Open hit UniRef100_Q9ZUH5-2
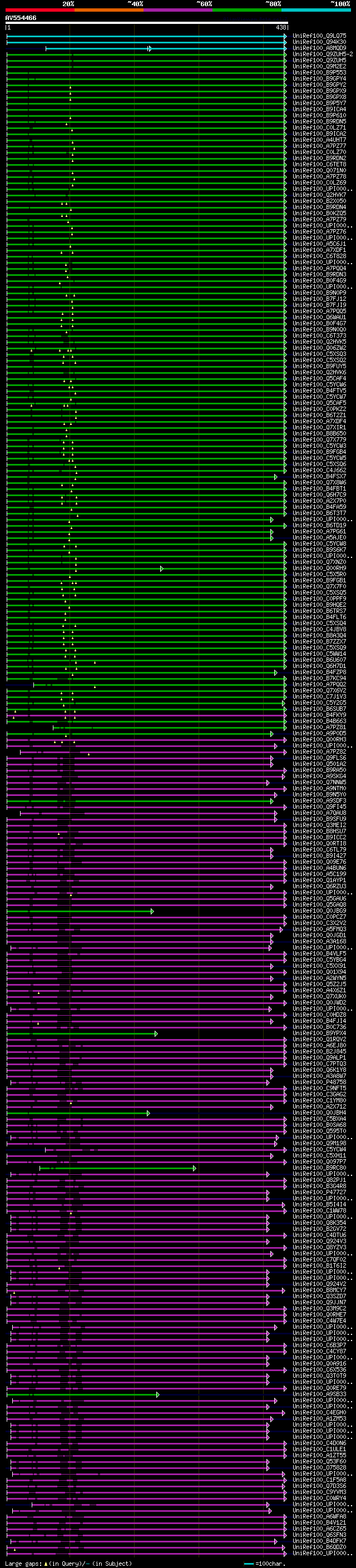The image size is (356, 1568). click(323, 54)
